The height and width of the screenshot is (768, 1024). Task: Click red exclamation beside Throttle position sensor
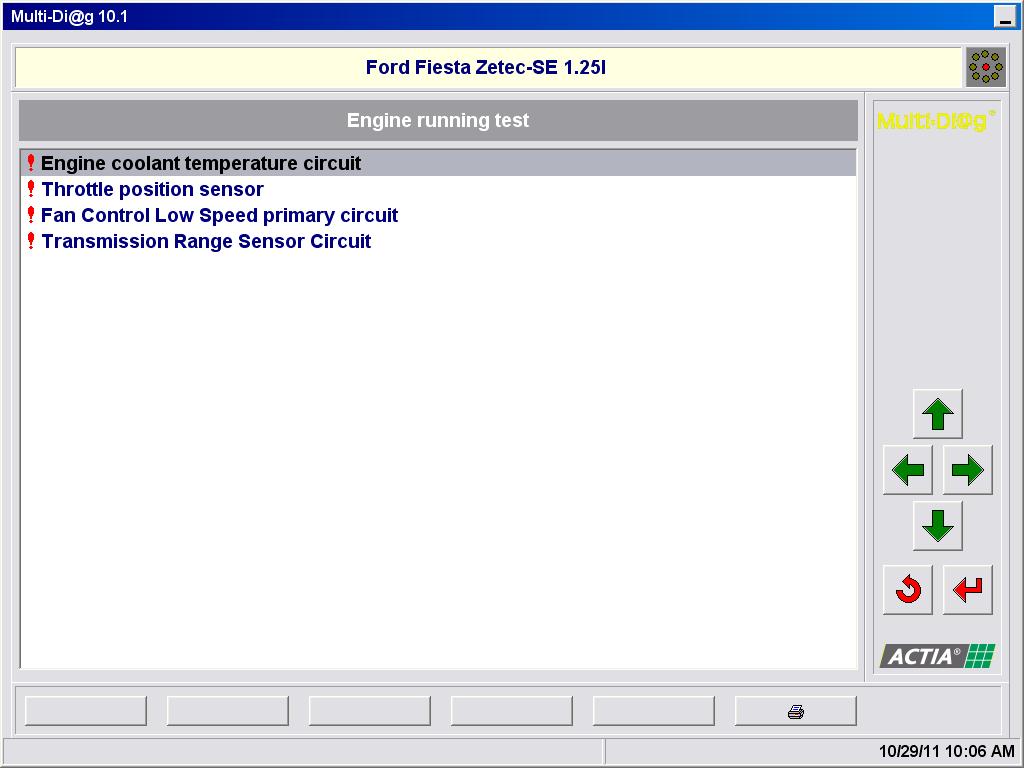[31, 189]
